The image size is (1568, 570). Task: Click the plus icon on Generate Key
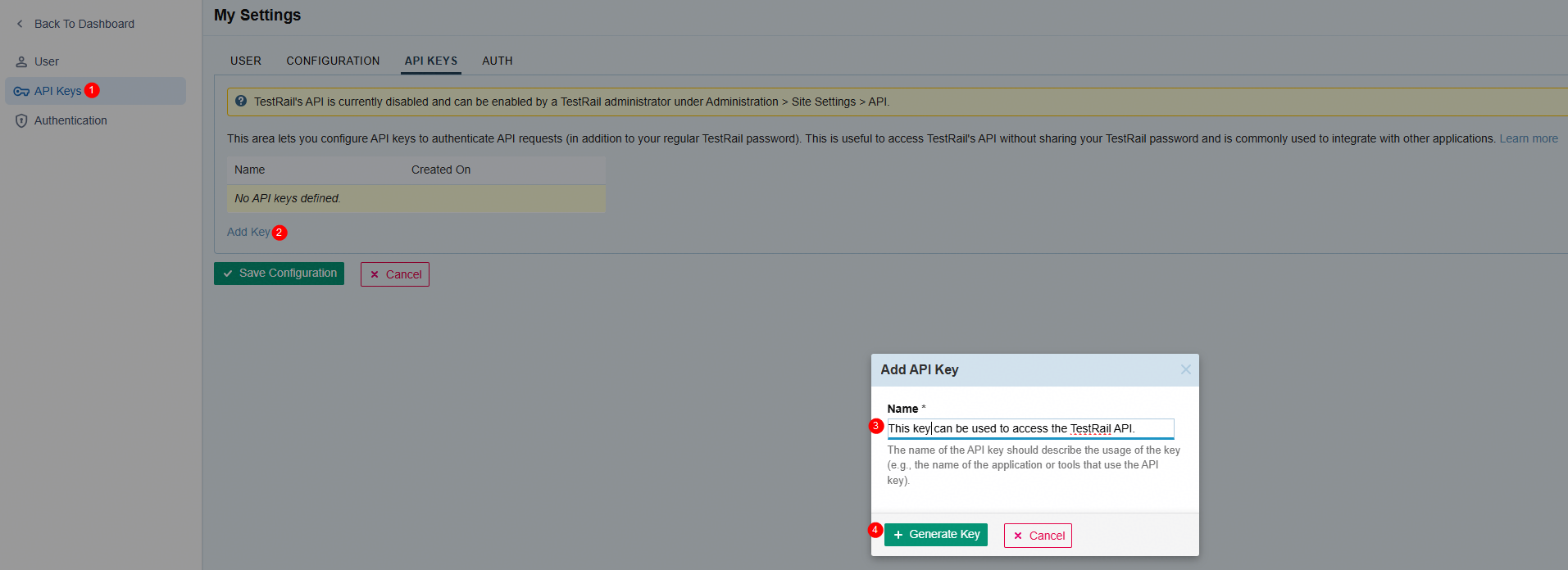pos(898,535)
